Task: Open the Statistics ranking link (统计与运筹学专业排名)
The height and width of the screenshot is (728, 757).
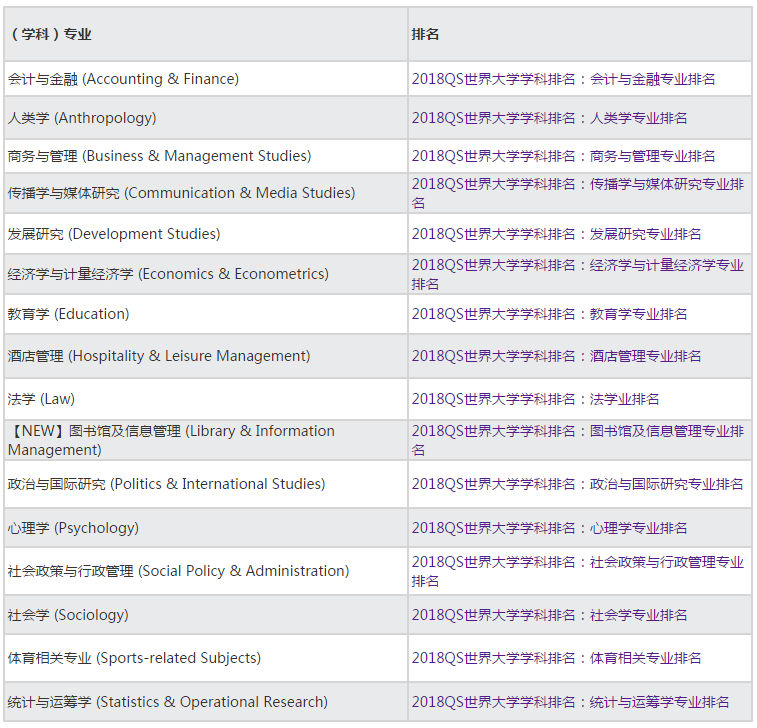Action: click(570, 702)
